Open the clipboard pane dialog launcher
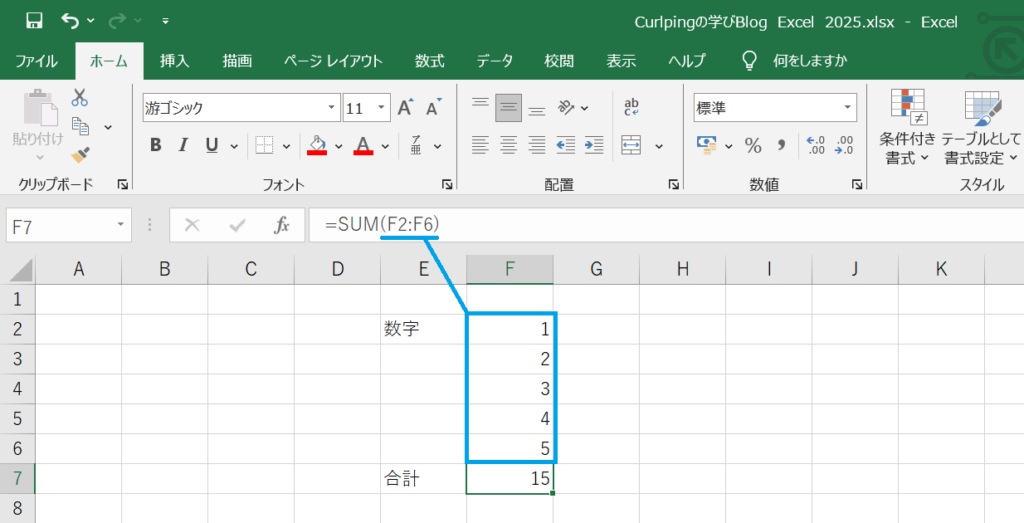This screenshot has width=1024, height=523. point(123,185)
